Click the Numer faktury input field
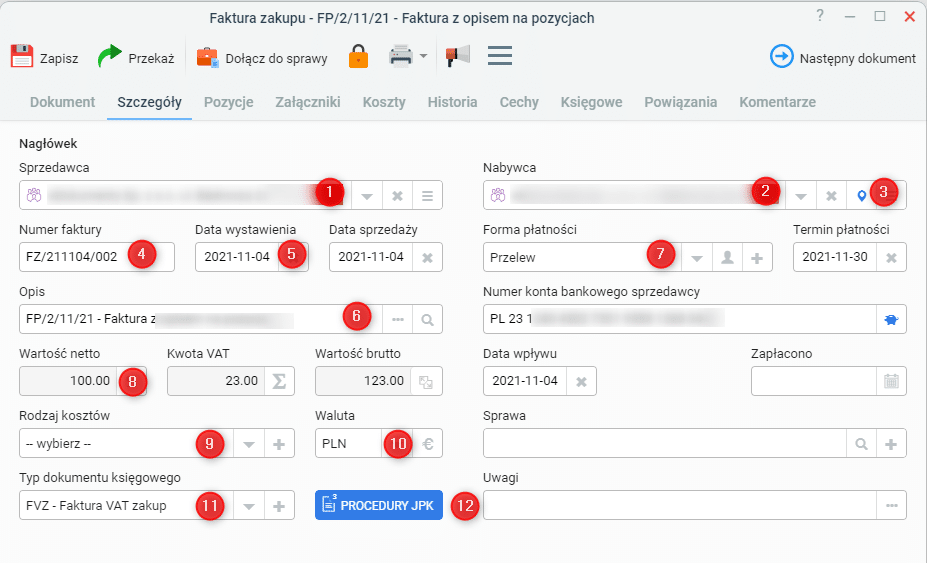927x563 pixels. tap(97, 257)
